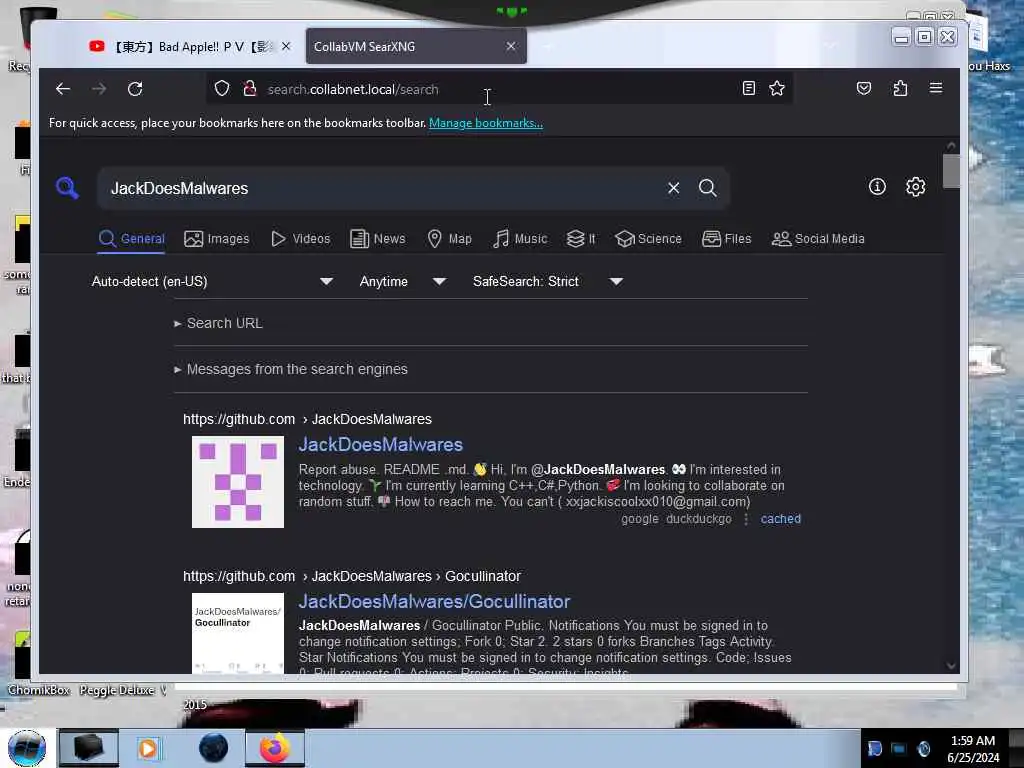Open the Firefox hamburger menu
Viewport: 1024px width, 768px height.
pyautogui.click(x=936, y=88)
